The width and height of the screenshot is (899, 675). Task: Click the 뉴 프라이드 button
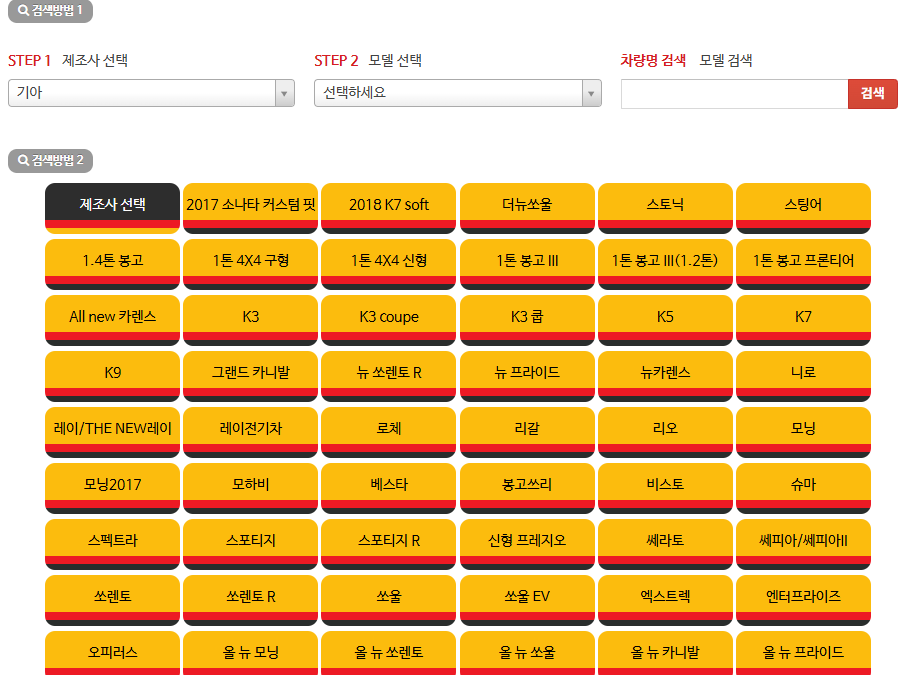tap(527, 376)
